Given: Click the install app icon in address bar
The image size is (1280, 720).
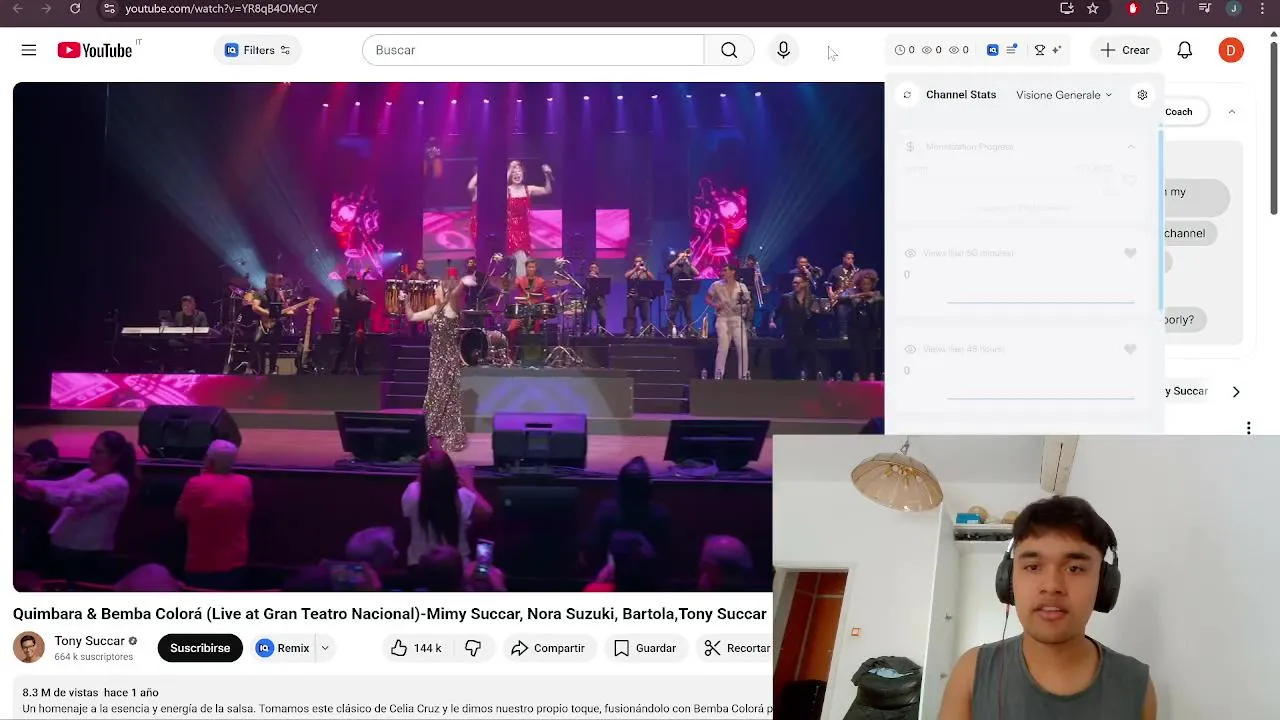Looking at the screenshot, I should 1067,8.
